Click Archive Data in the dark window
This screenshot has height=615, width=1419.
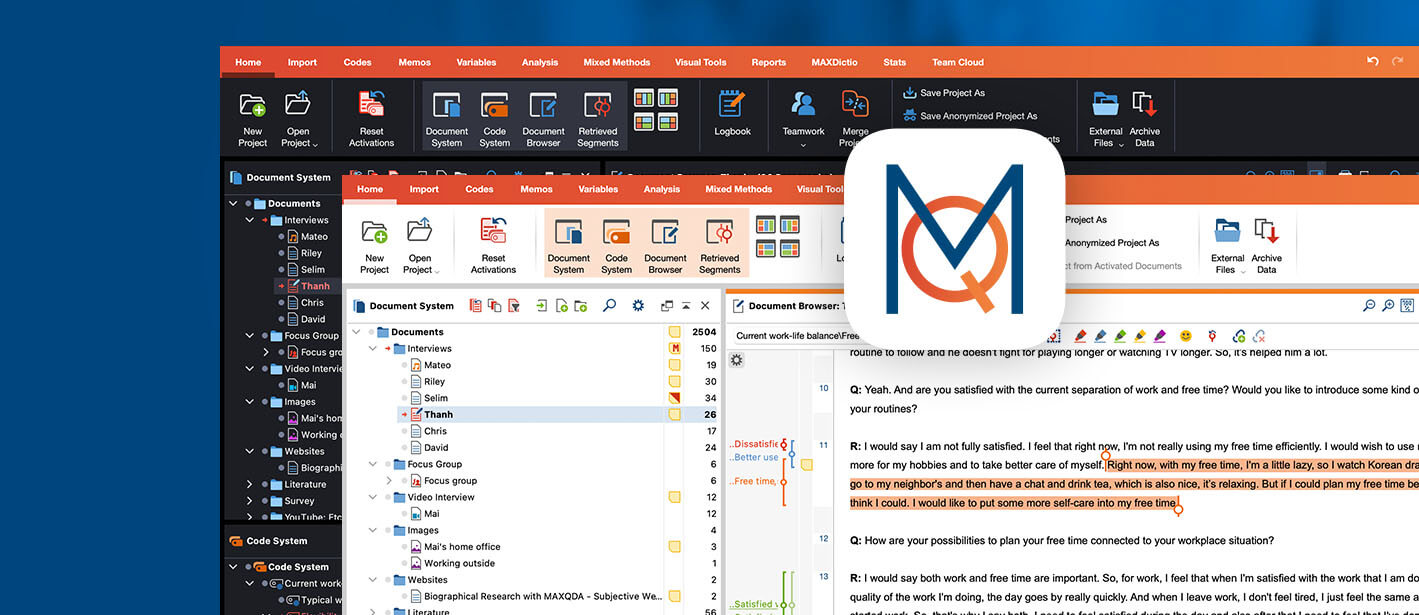[1144, 118]
